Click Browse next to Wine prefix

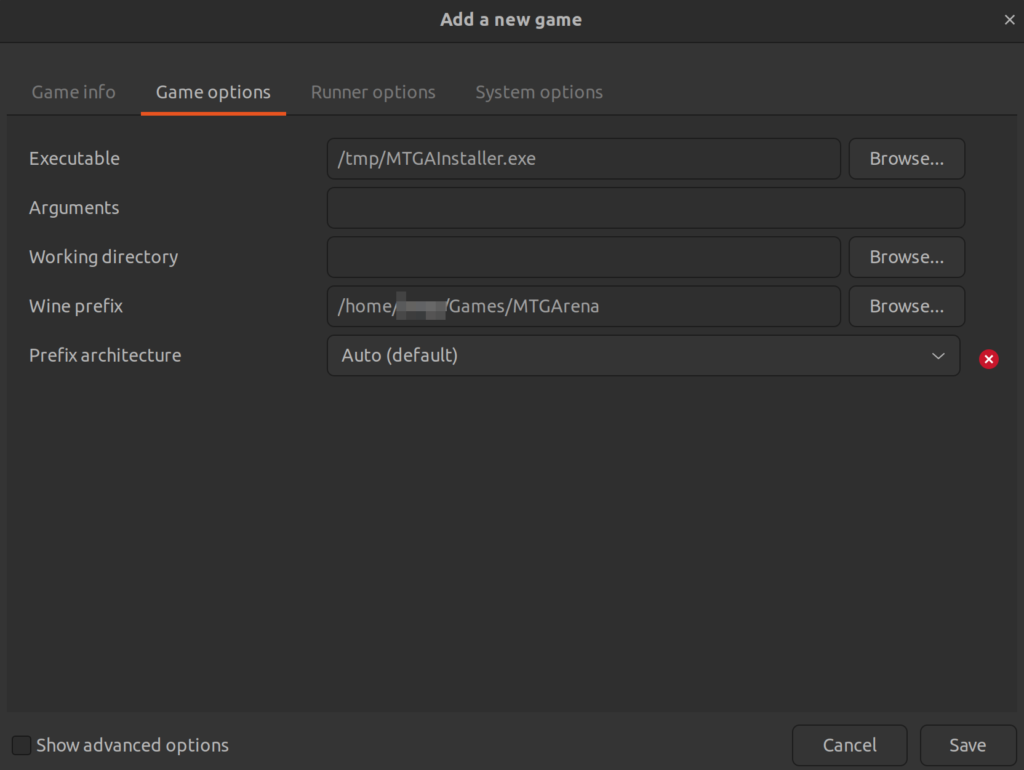tap(906, 306)
